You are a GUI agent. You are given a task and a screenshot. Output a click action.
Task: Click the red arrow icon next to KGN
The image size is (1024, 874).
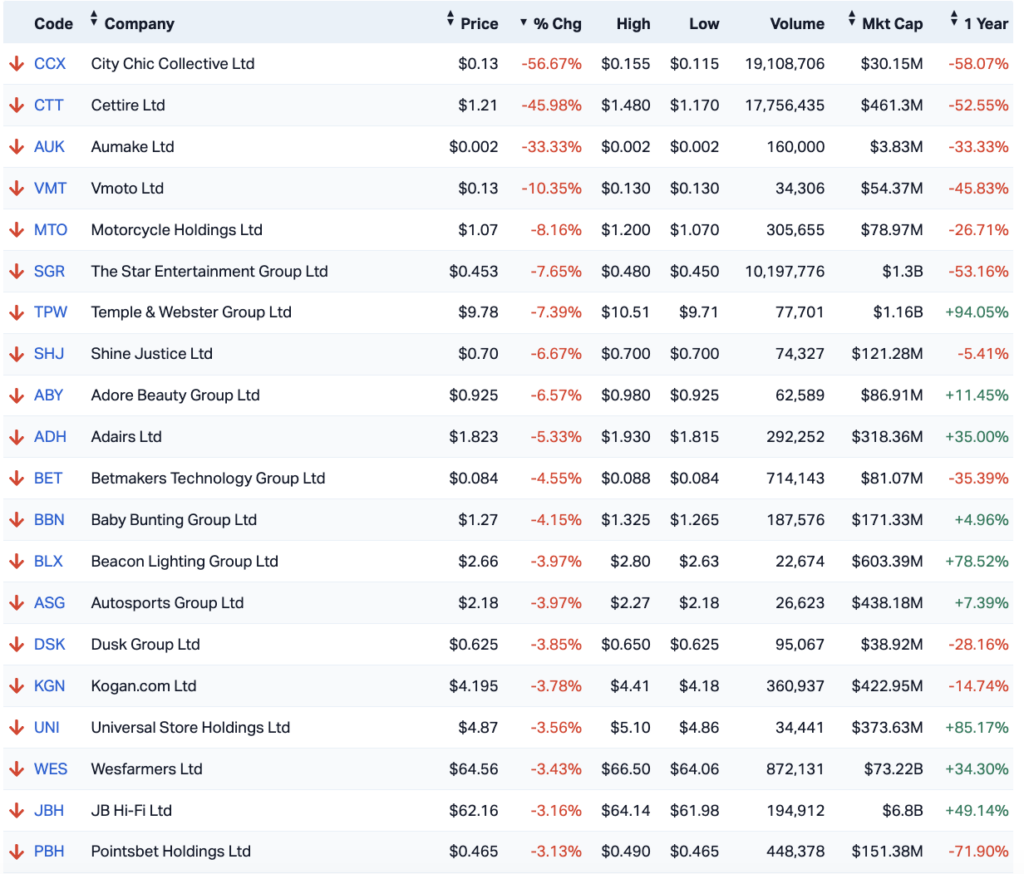(16, 686)
